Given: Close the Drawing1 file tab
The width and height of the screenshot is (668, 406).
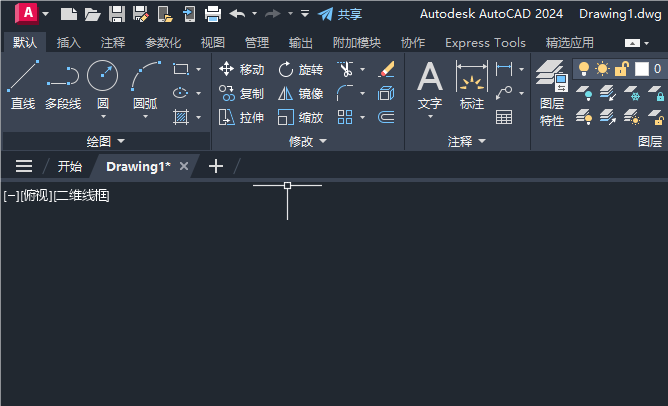Looking at the screenshot, I should click(184, 166).
